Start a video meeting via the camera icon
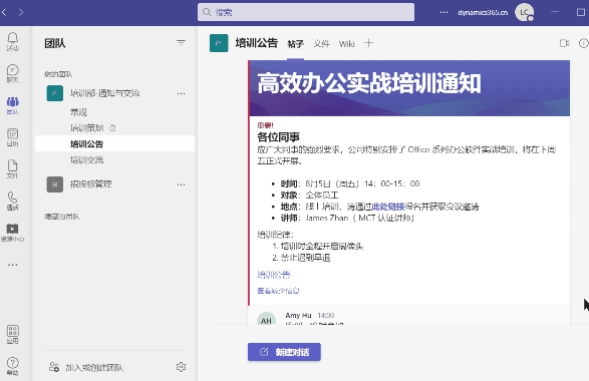 pyautogui.click(x=564, y=43)
